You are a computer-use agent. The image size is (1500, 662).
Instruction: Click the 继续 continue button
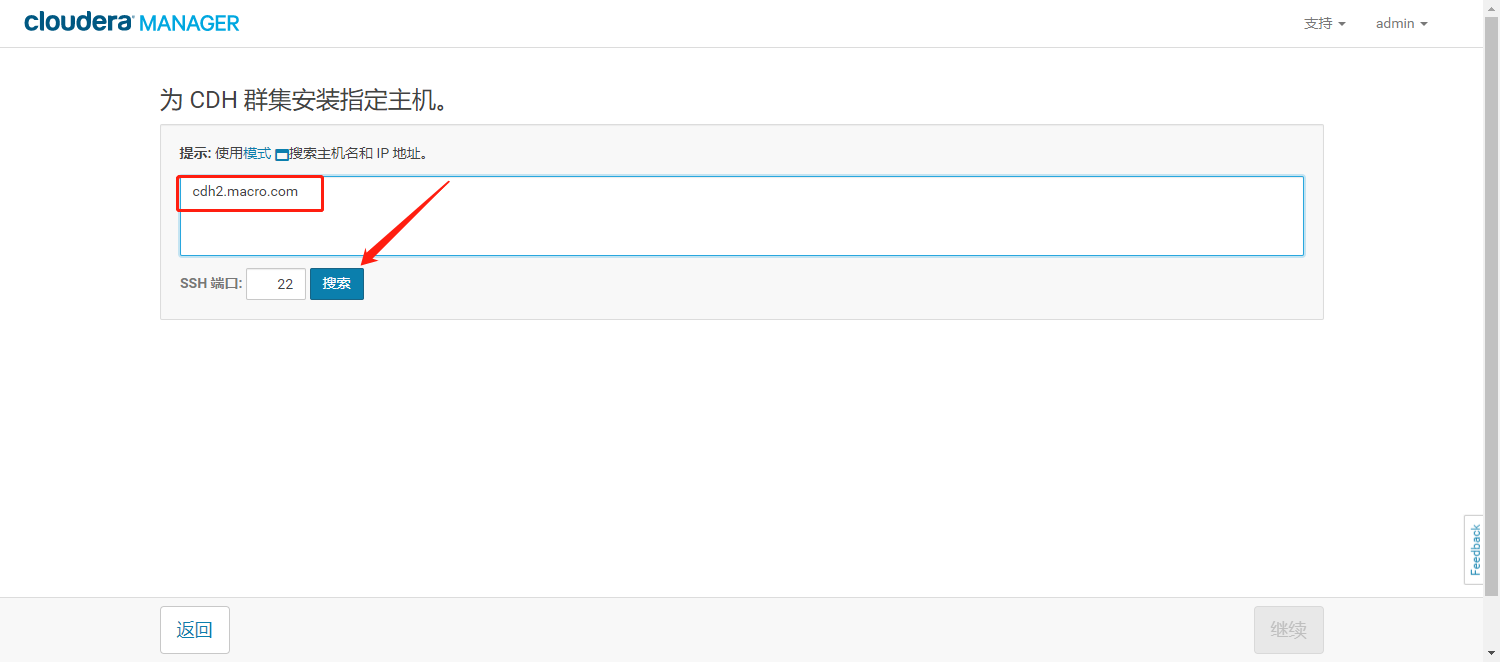pos(1289,630)
